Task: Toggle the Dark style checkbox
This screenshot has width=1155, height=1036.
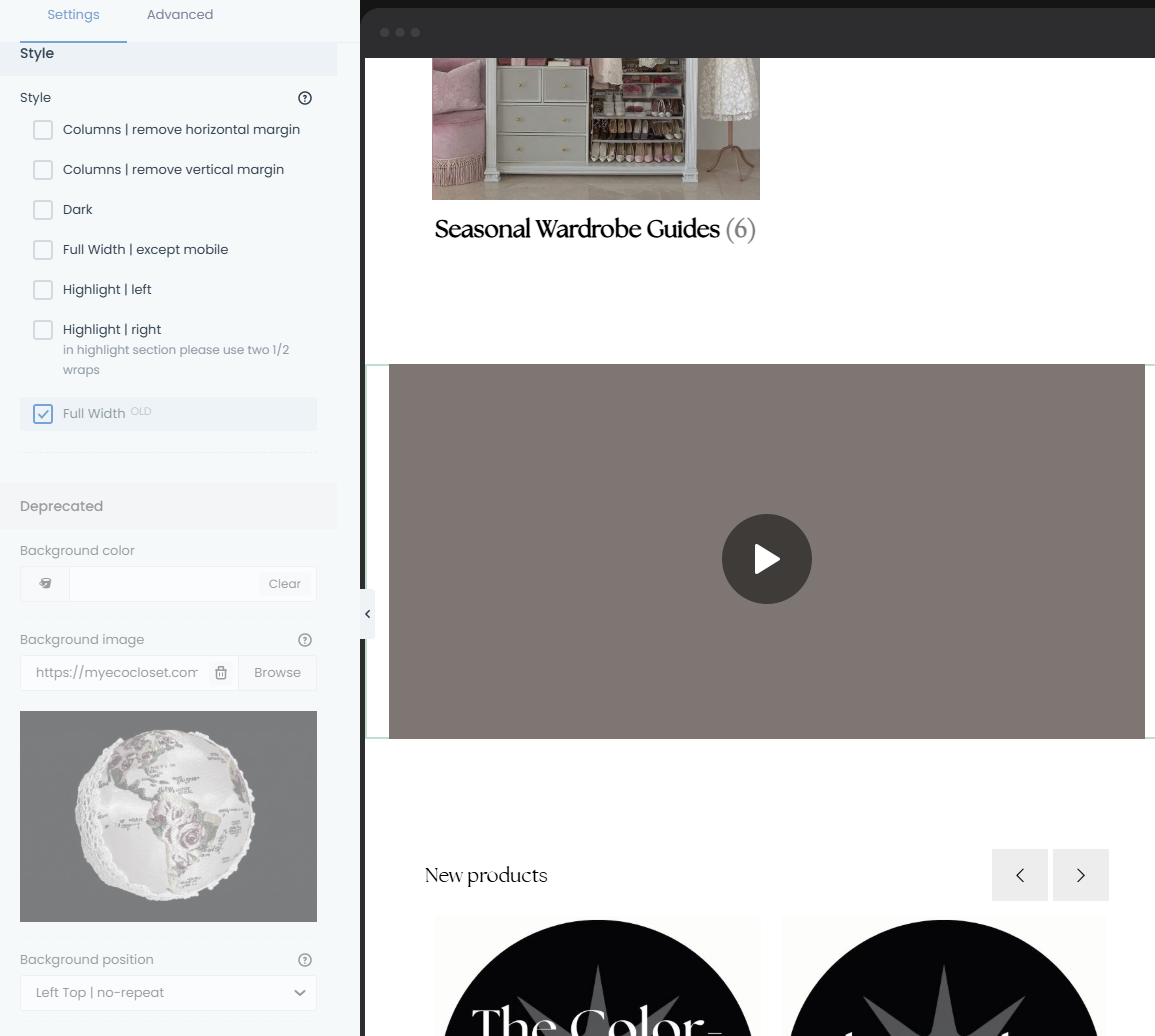Action: (x=43, y=210)
